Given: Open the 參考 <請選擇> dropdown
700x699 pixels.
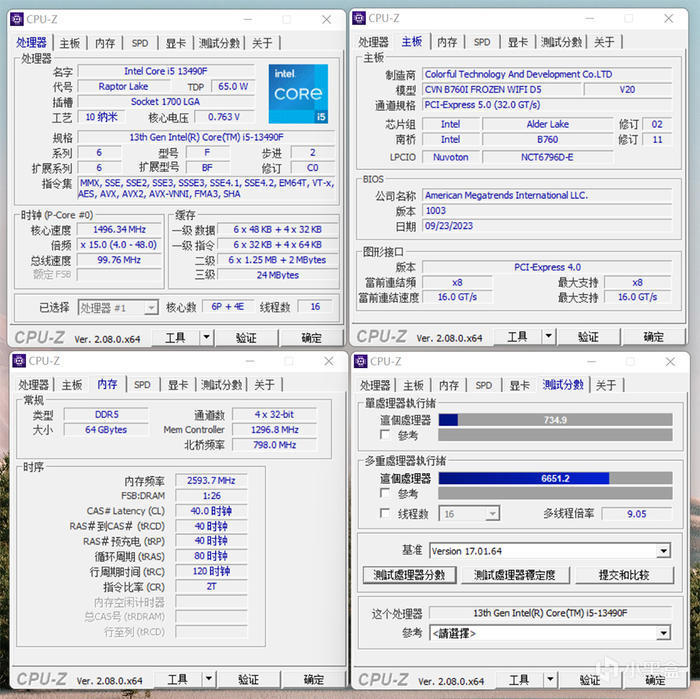Looking at the screenshot, I should (663, 633).
